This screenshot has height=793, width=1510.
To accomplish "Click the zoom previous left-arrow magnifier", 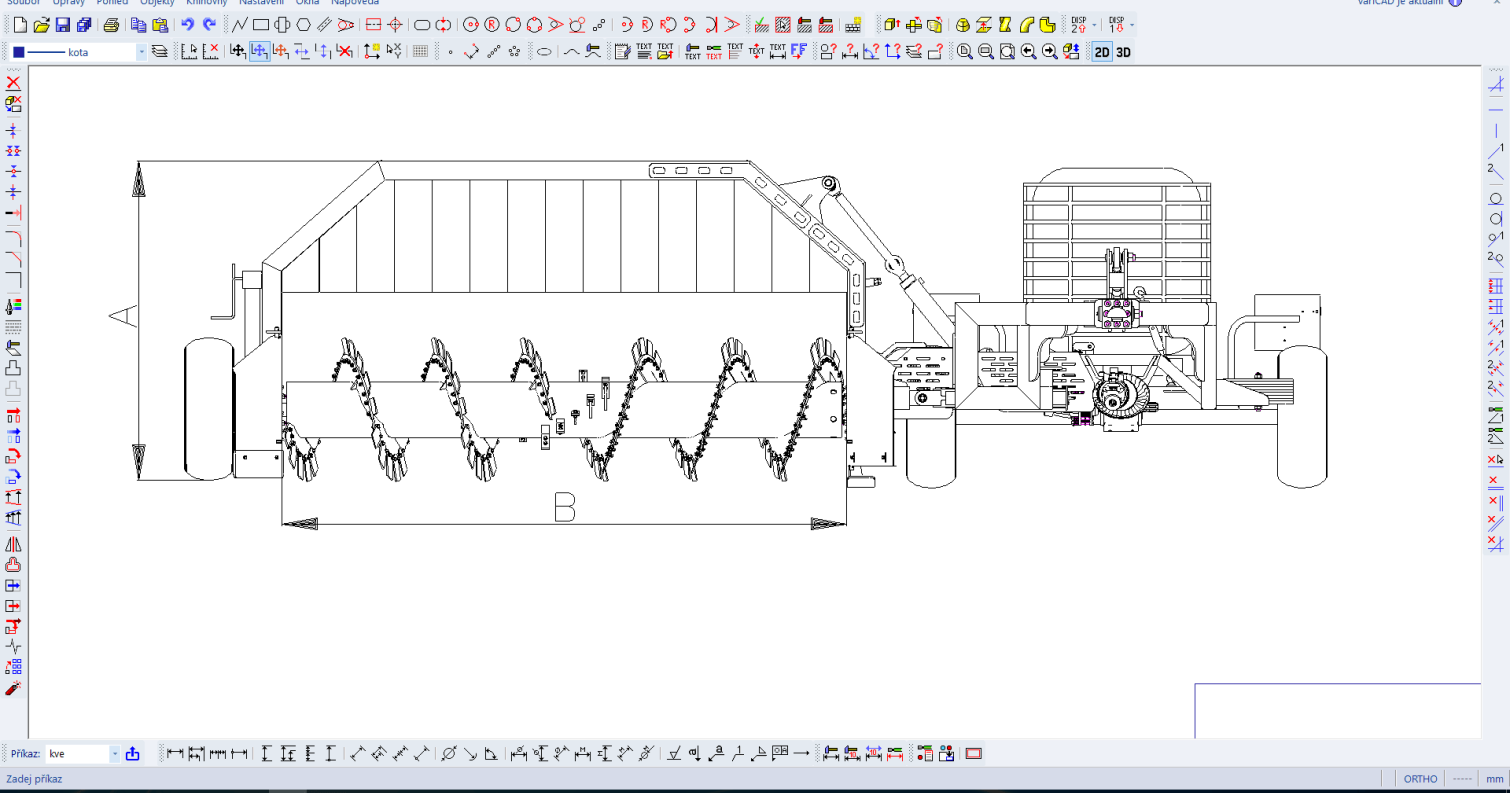I will [1028, 52].
